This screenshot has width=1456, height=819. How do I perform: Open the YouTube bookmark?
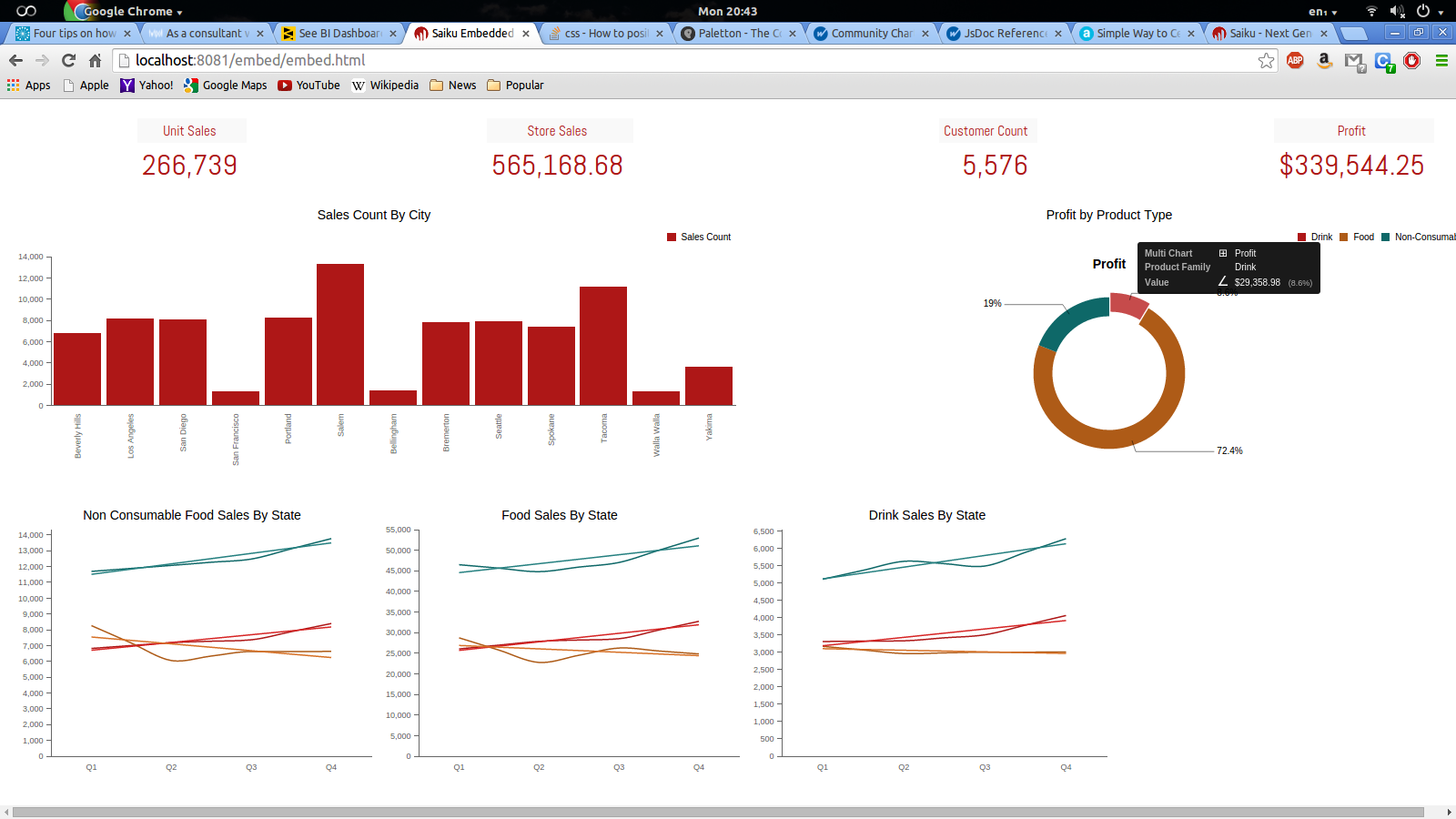[308, 85]
